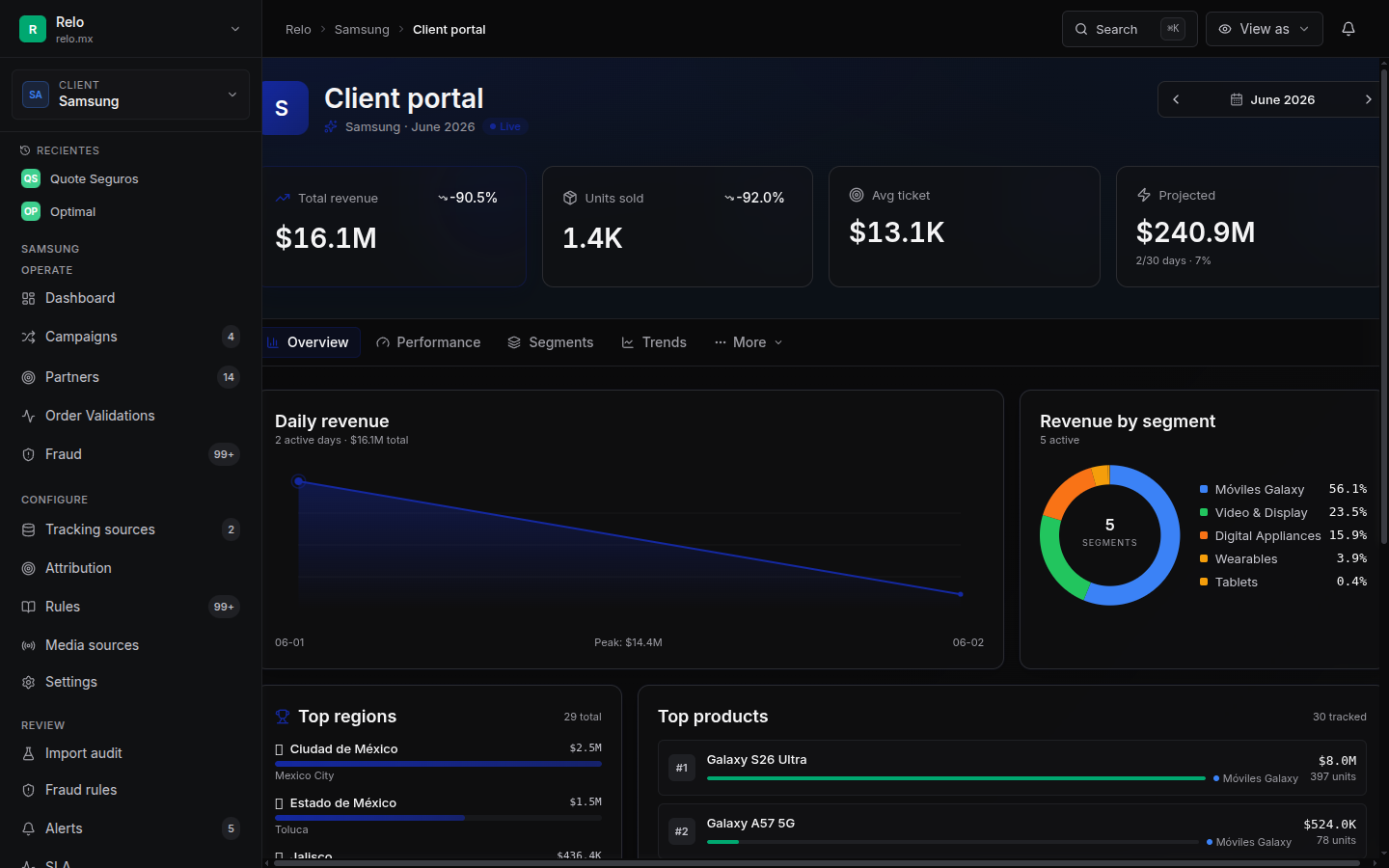This screenshot has width=1389, height=868.
Task: Open the Search box
Action: [1130, 29]
